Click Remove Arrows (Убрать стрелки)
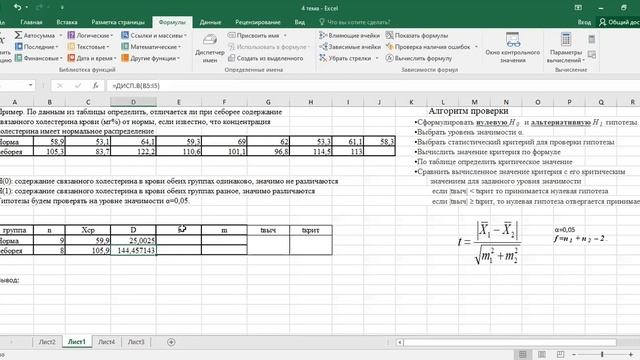This screenshot has width=640, height=360. tap(345, 58)
